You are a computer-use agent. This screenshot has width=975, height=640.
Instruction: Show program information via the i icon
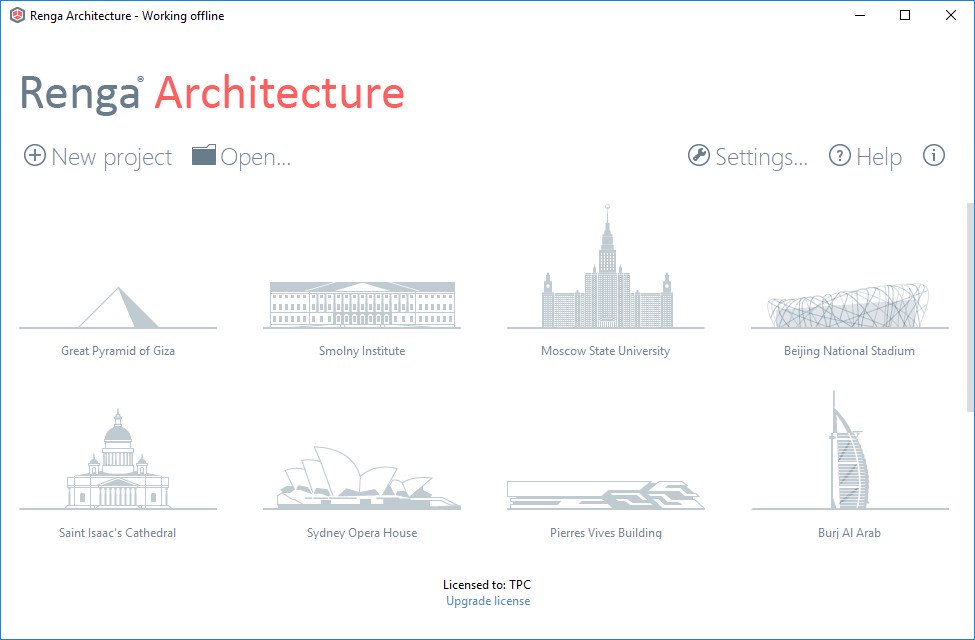tap(933, 155)
